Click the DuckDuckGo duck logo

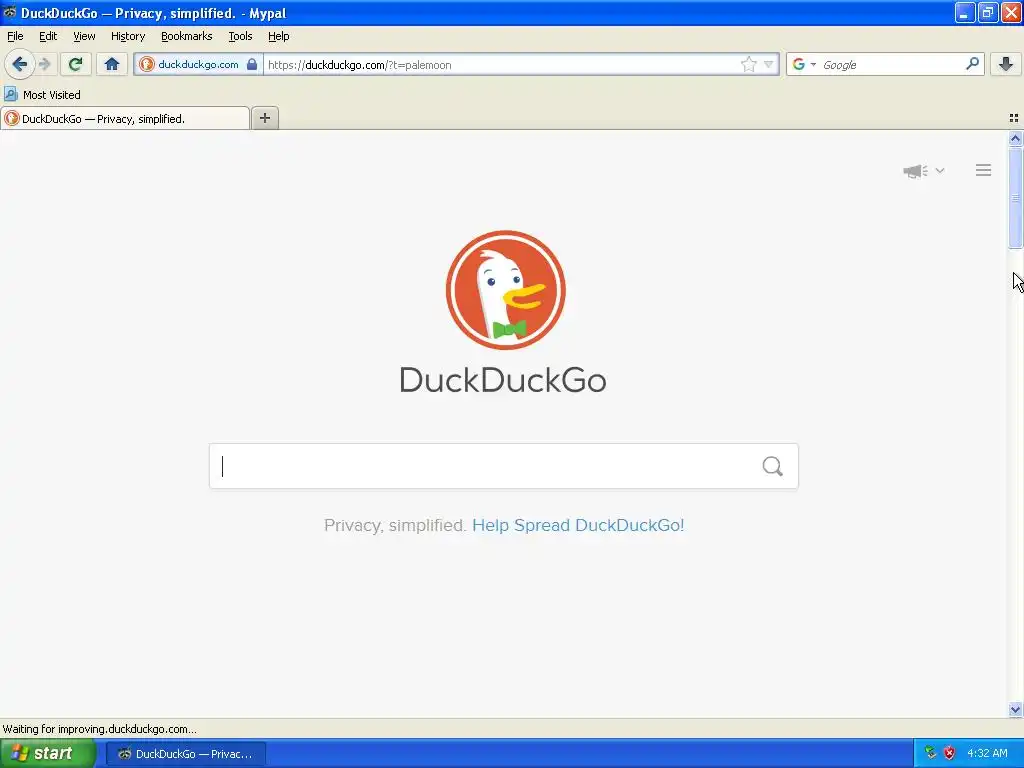pos(505,290)
